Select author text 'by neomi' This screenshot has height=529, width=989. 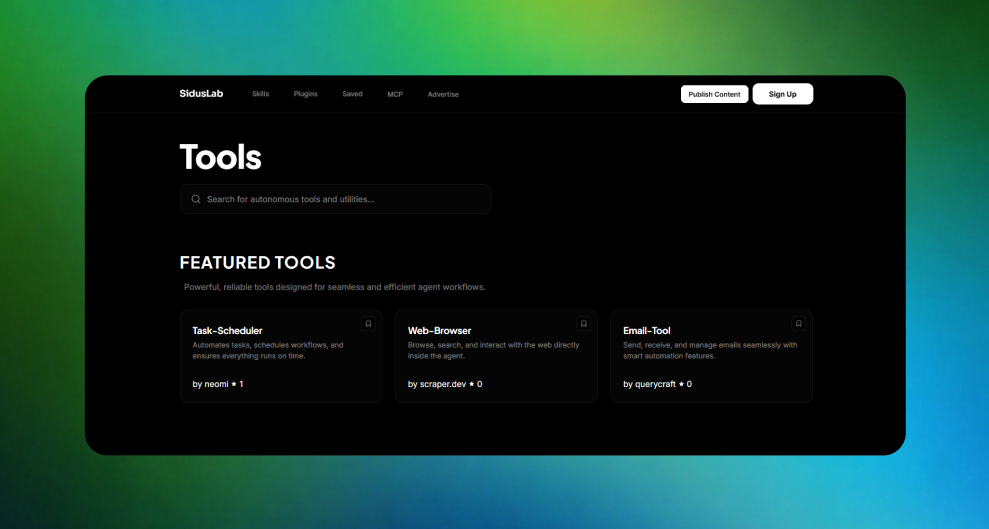211,384
